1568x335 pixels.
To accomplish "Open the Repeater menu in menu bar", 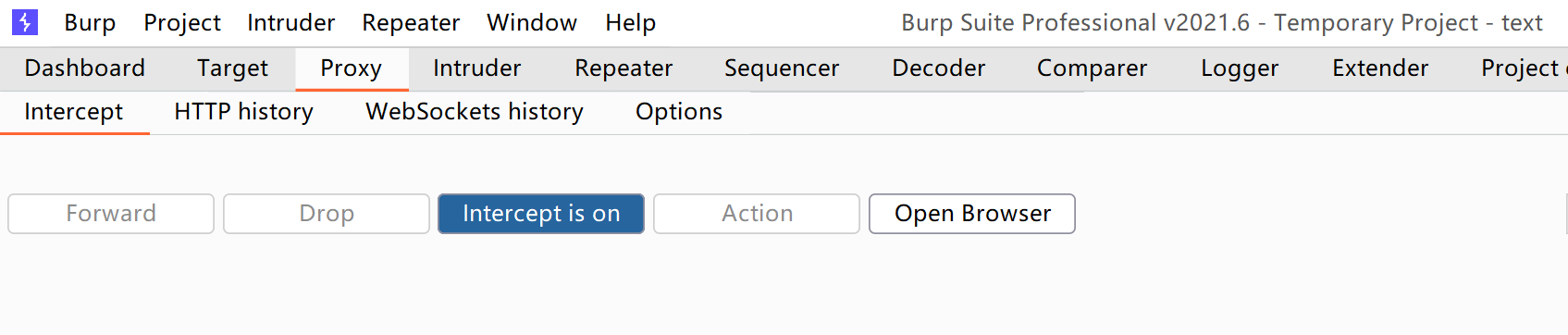I will (x=411, y=22).
